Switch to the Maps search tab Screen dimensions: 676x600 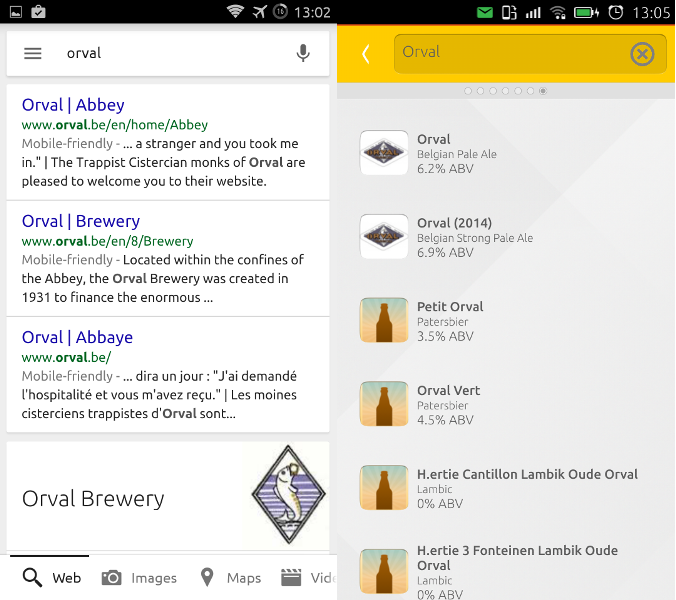point(230,578)
